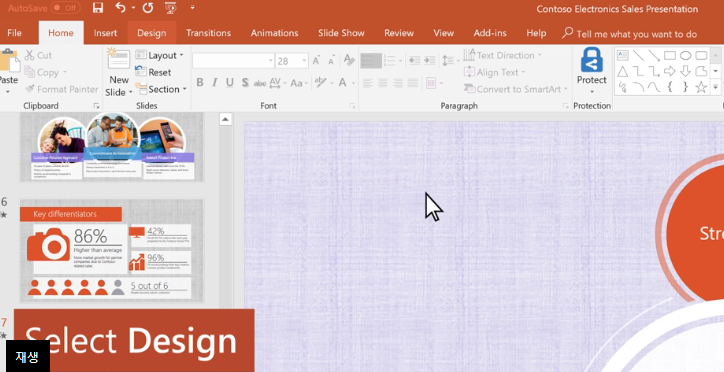
Task: Click the Cut button
Action: click(38, 55)
